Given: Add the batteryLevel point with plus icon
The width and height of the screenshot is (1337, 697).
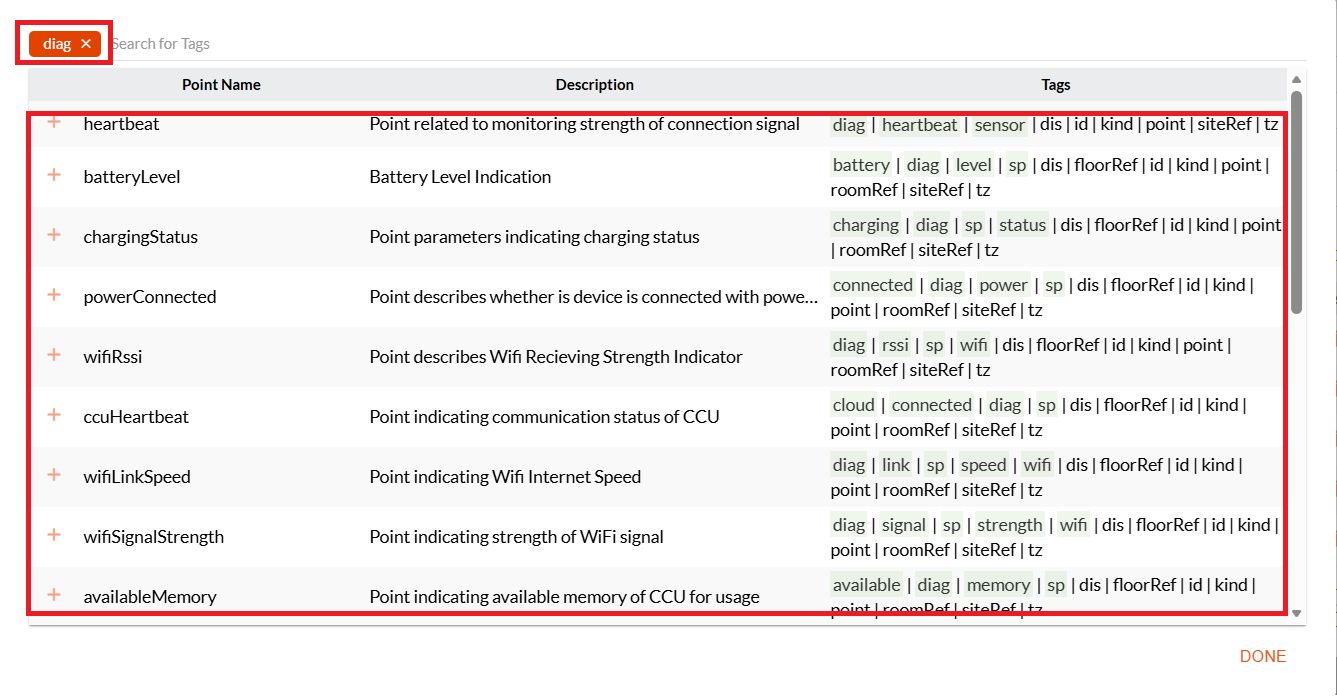Looking at the screenshot, I should [x=54, y=175].
